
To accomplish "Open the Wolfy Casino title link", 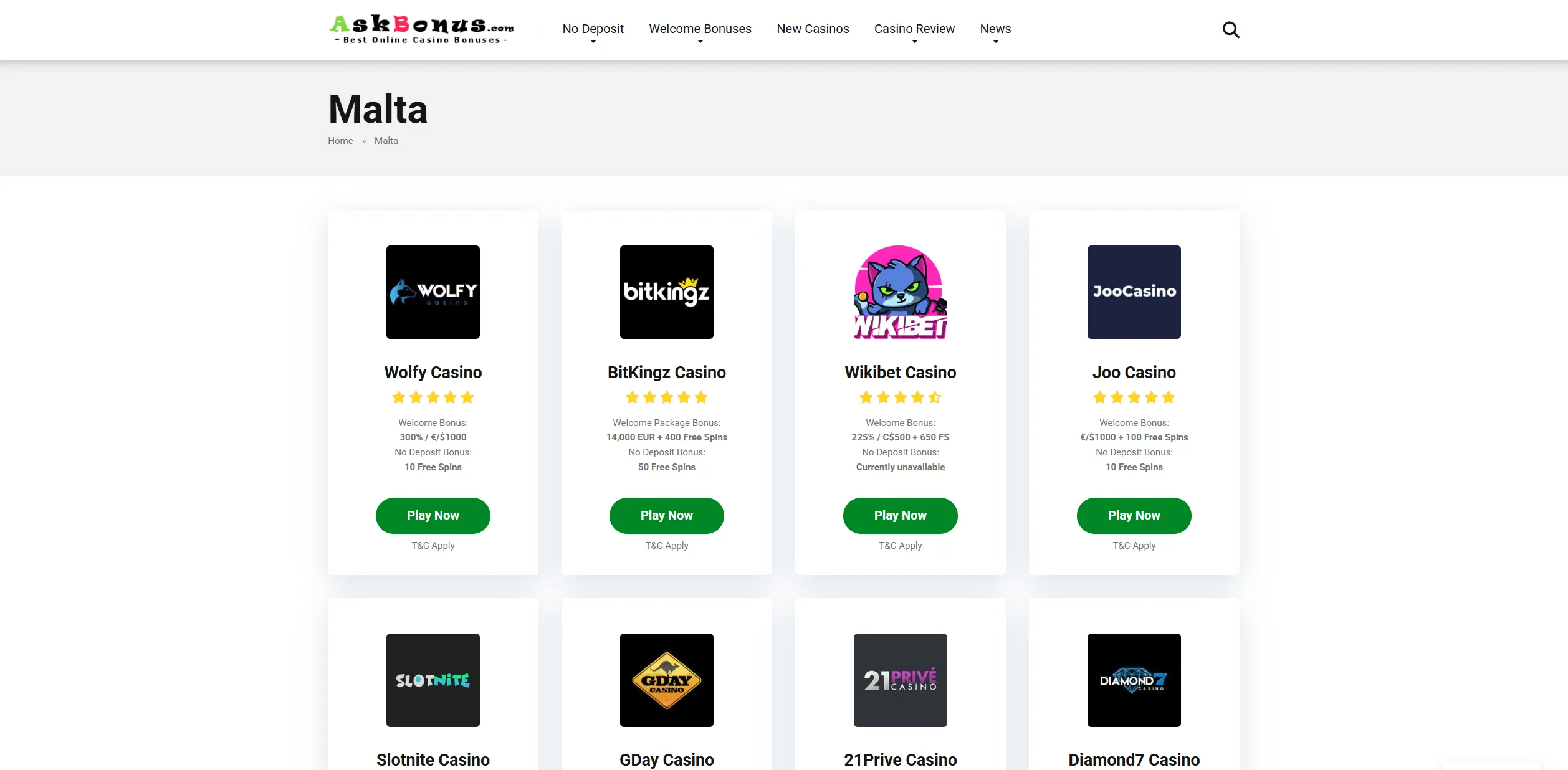I will (433, 373).
